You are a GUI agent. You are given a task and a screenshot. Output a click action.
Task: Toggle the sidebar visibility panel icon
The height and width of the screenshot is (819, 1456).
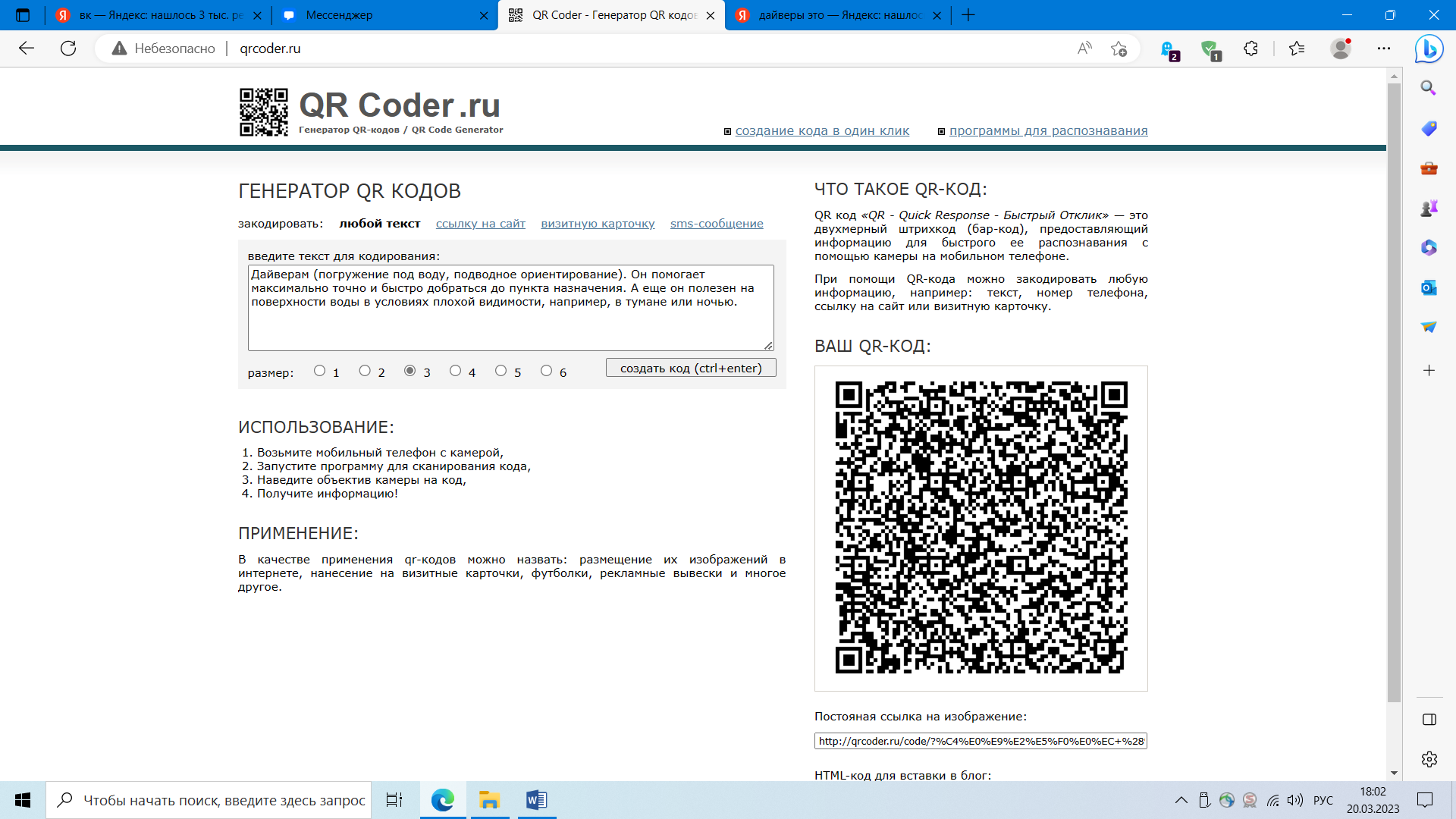point(1429,720)
